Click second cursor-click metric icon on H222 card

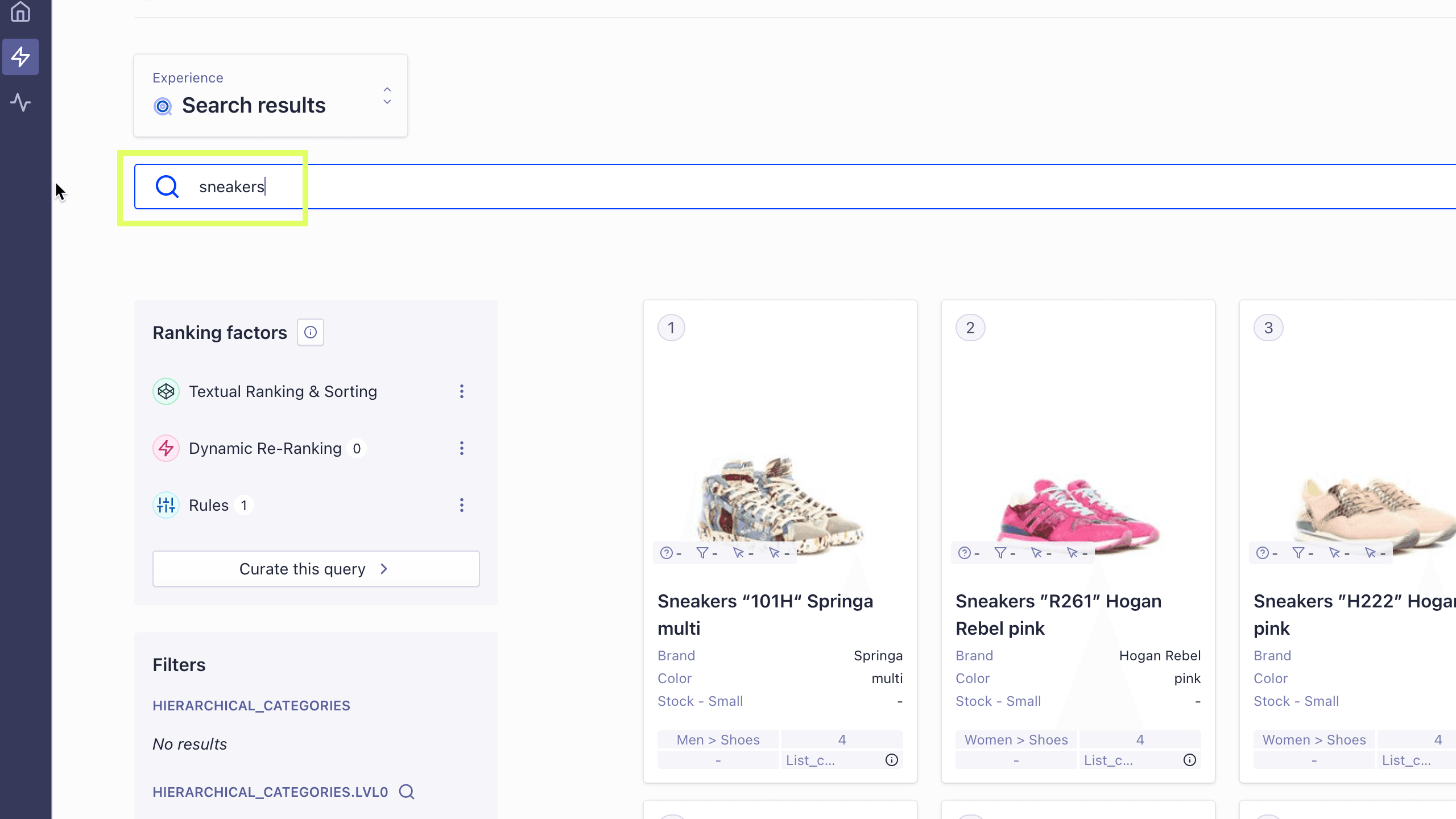click(x=1370, y=553)
